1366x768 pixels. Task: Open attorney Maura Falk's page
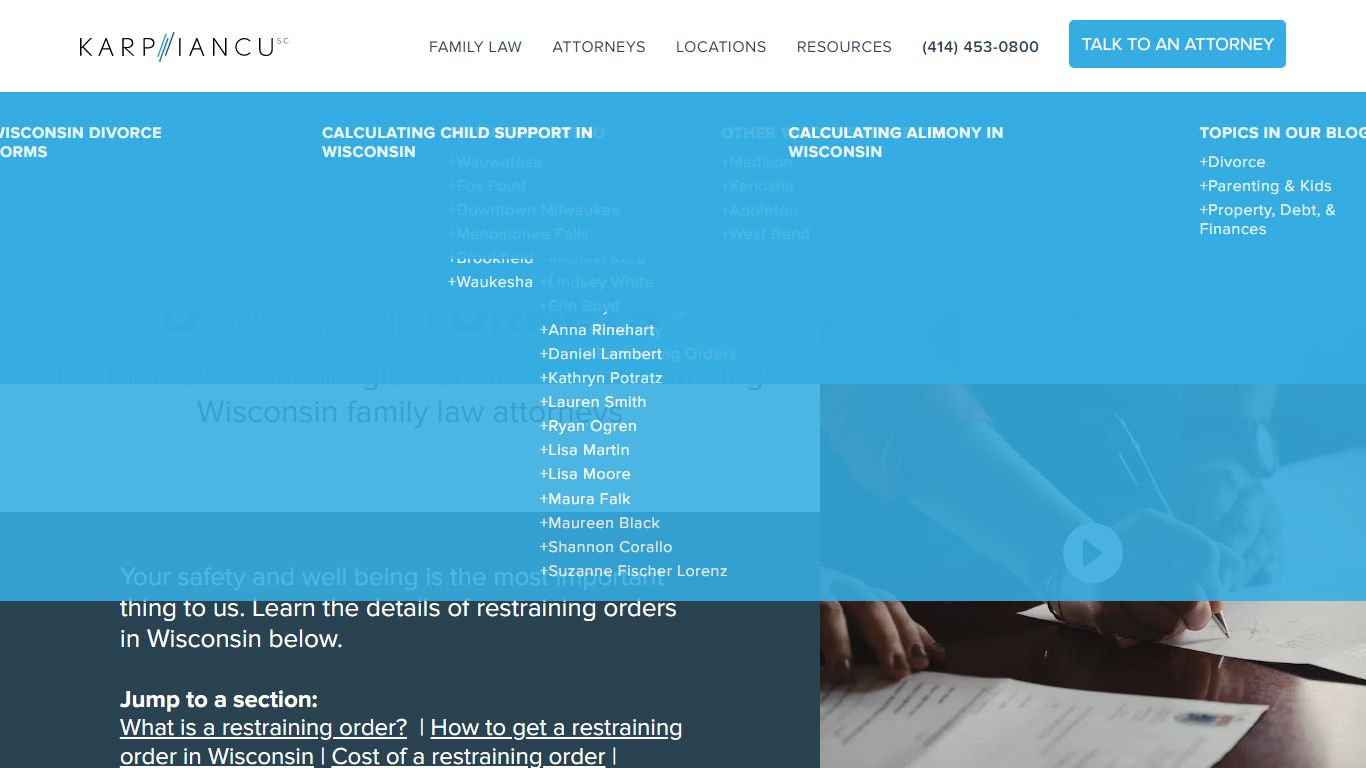click(x=585, y=499)
